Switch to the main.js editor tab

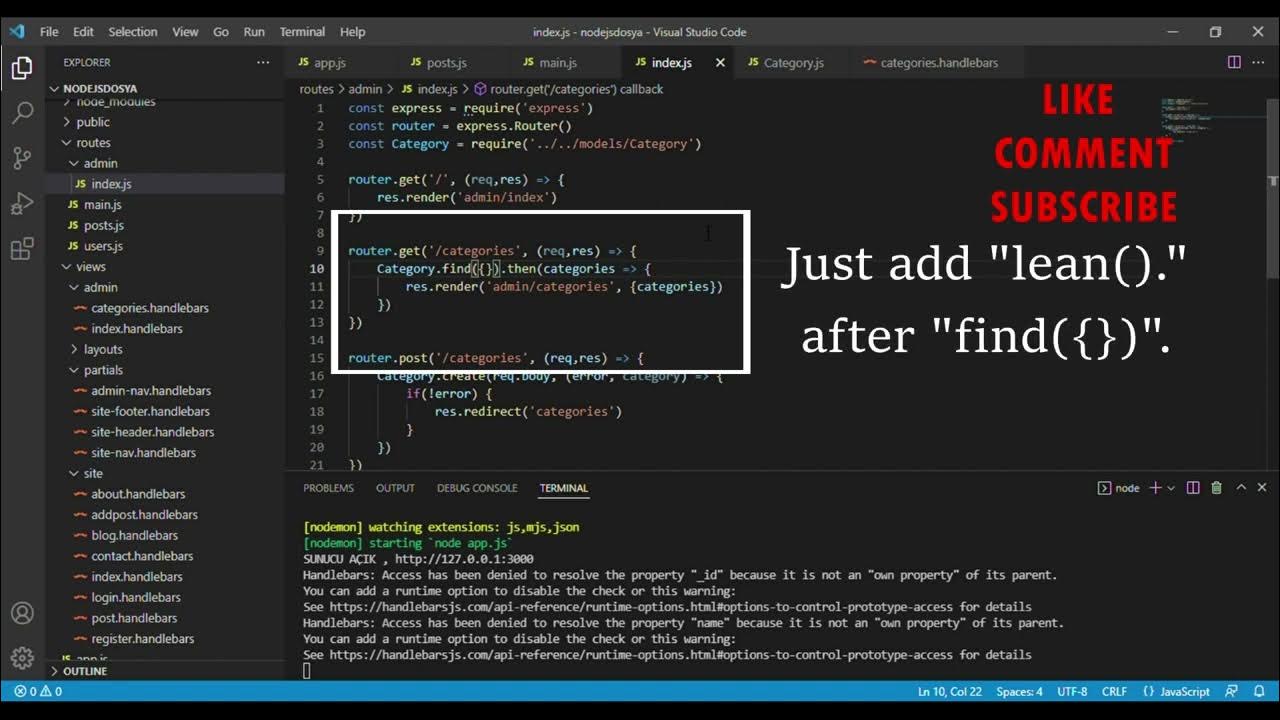[566, 62]
